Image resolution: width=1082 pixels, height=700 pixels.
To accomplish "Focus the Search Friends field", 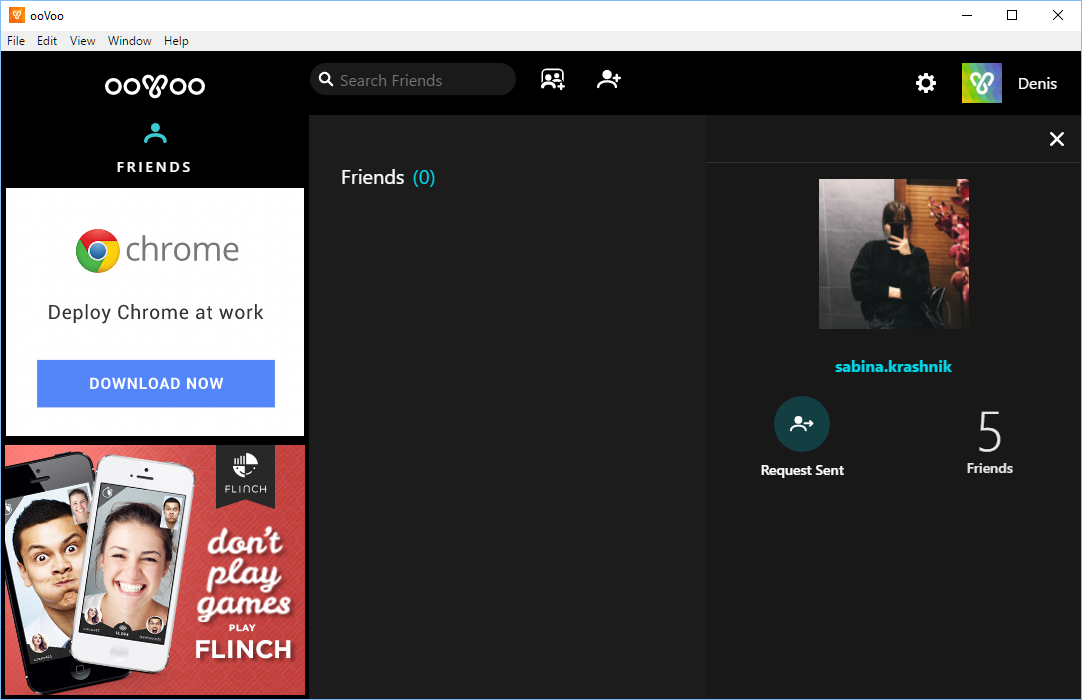I will 413,79.
